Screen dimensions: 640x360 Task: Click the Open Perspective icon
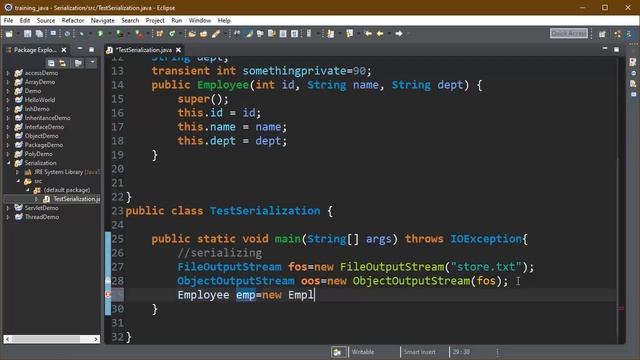pos(602,34)
